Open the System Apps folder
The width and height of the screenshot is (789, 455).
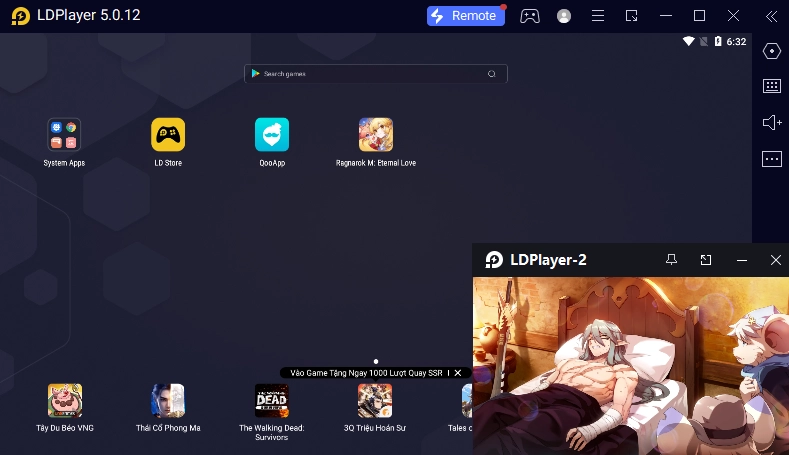[64, 135]
